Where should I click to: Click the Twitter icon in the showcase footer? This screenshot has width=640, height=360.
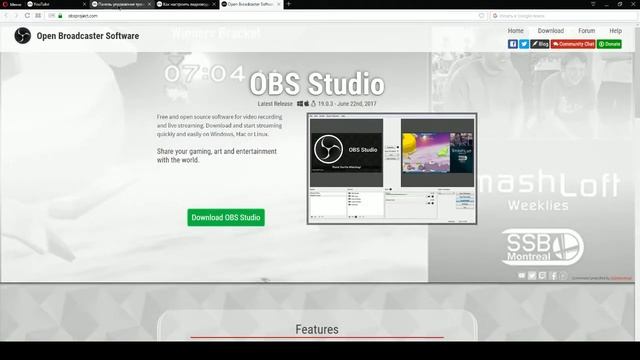[x=532, y=276]
